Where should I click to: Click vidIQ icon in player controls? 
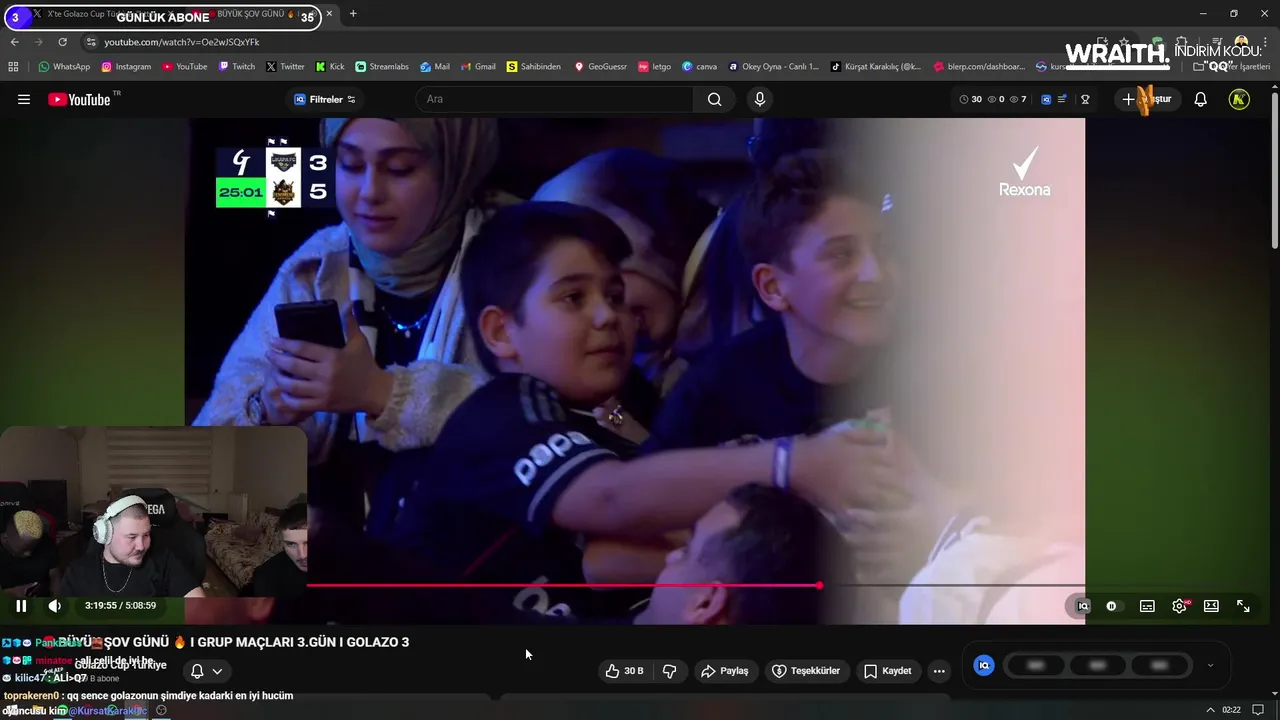pos(1083,606)
